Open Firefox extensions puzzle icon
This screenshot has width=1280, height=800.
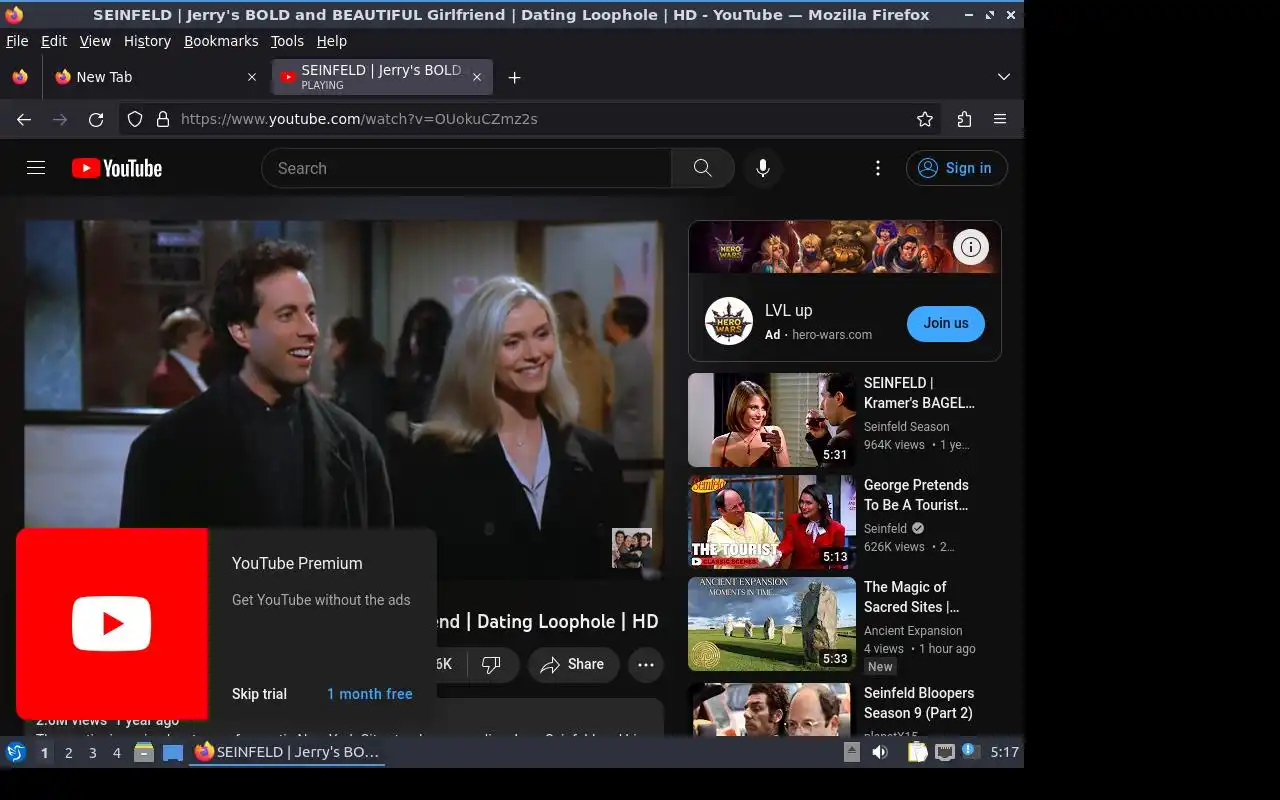pyautogui.click(x=964, y=119)
